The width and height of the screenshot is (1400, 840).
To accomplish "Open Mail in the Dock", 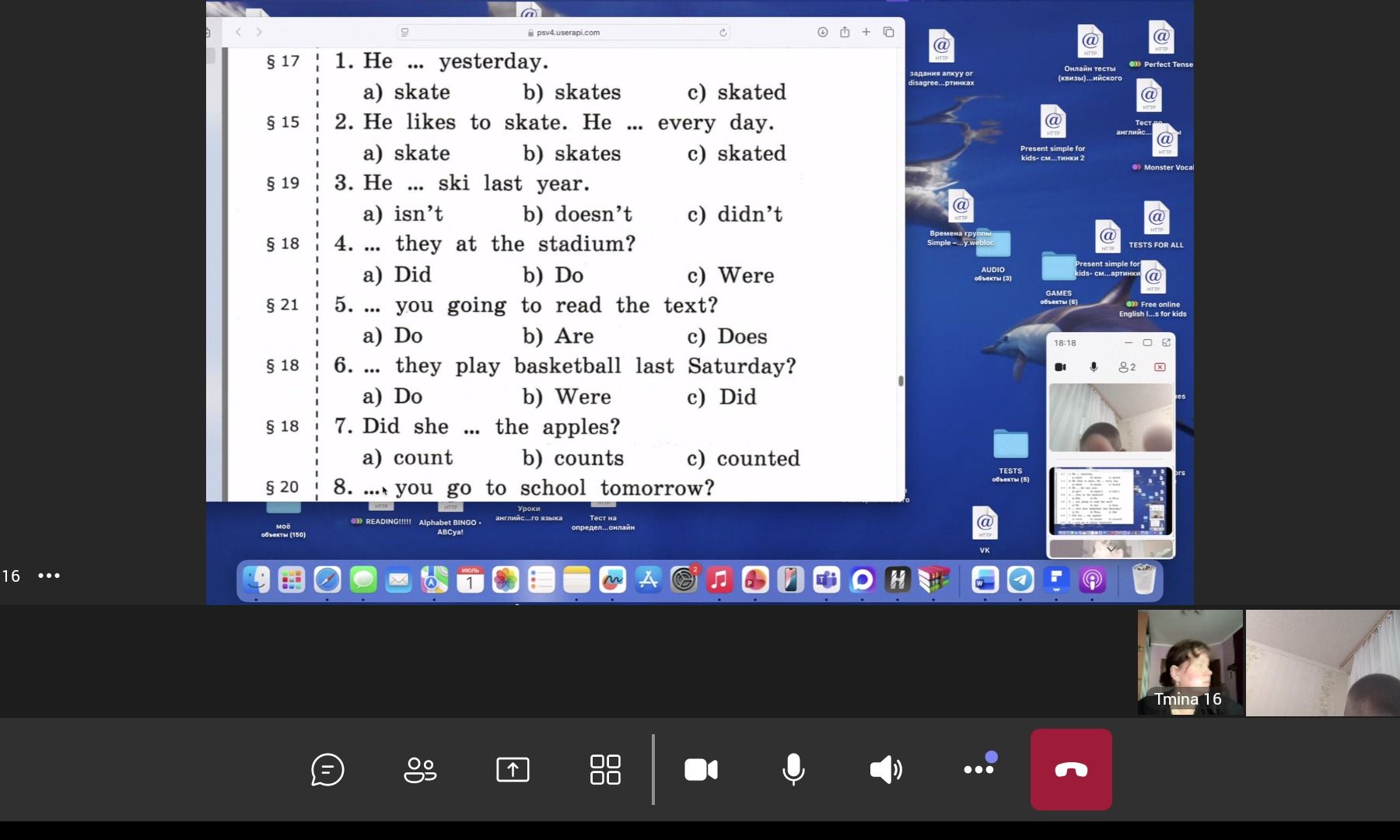I will click(399, 579).
